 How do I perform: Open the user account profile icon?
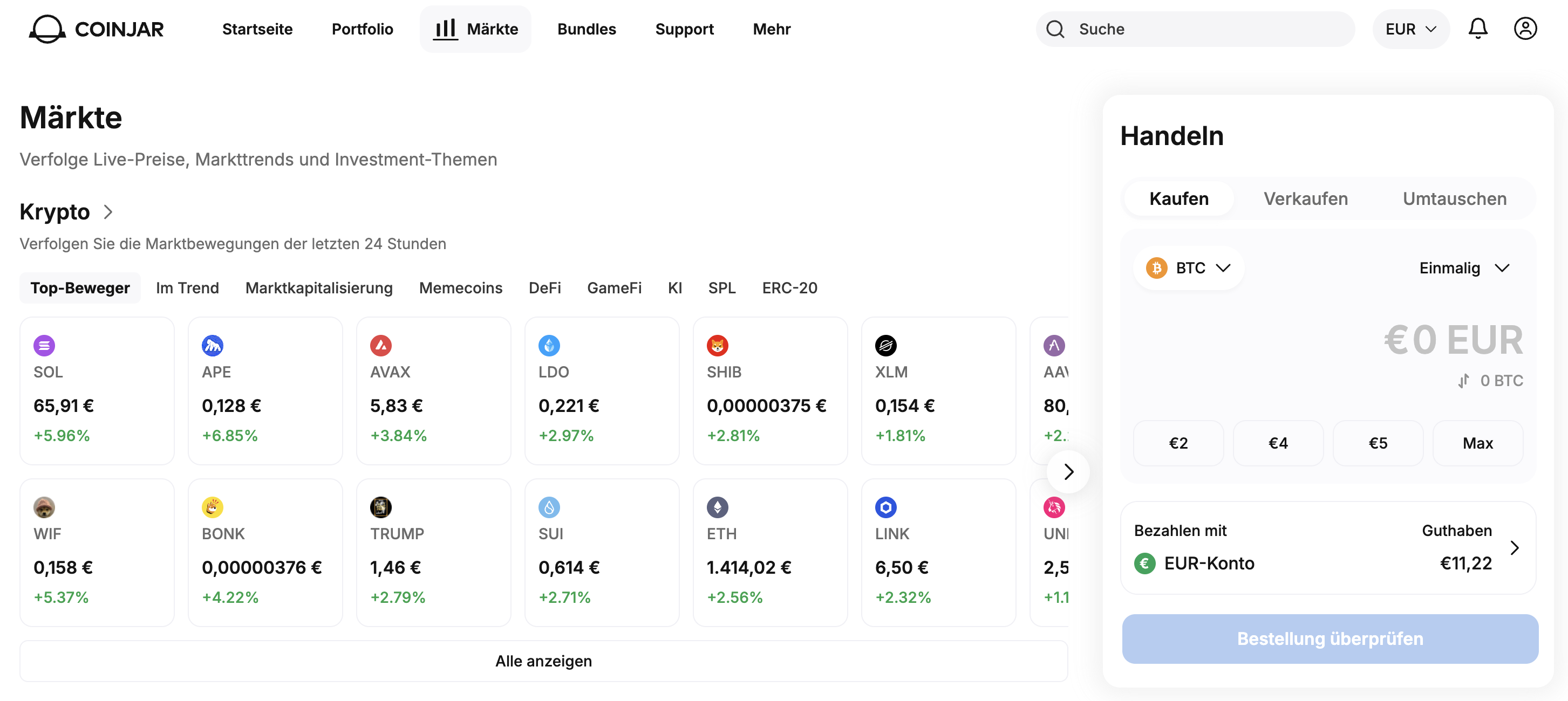click(1525, 29)
